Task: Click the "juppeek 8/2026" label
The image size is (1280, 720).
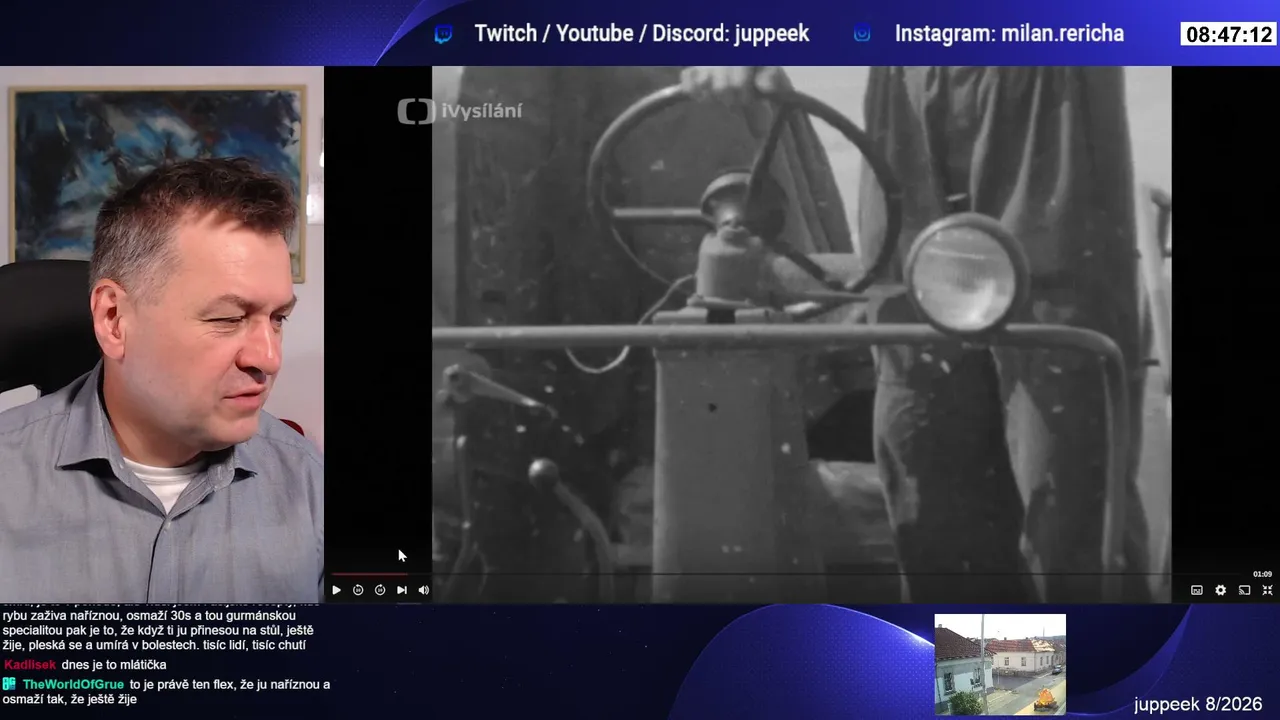Action: click(1198, 704)
